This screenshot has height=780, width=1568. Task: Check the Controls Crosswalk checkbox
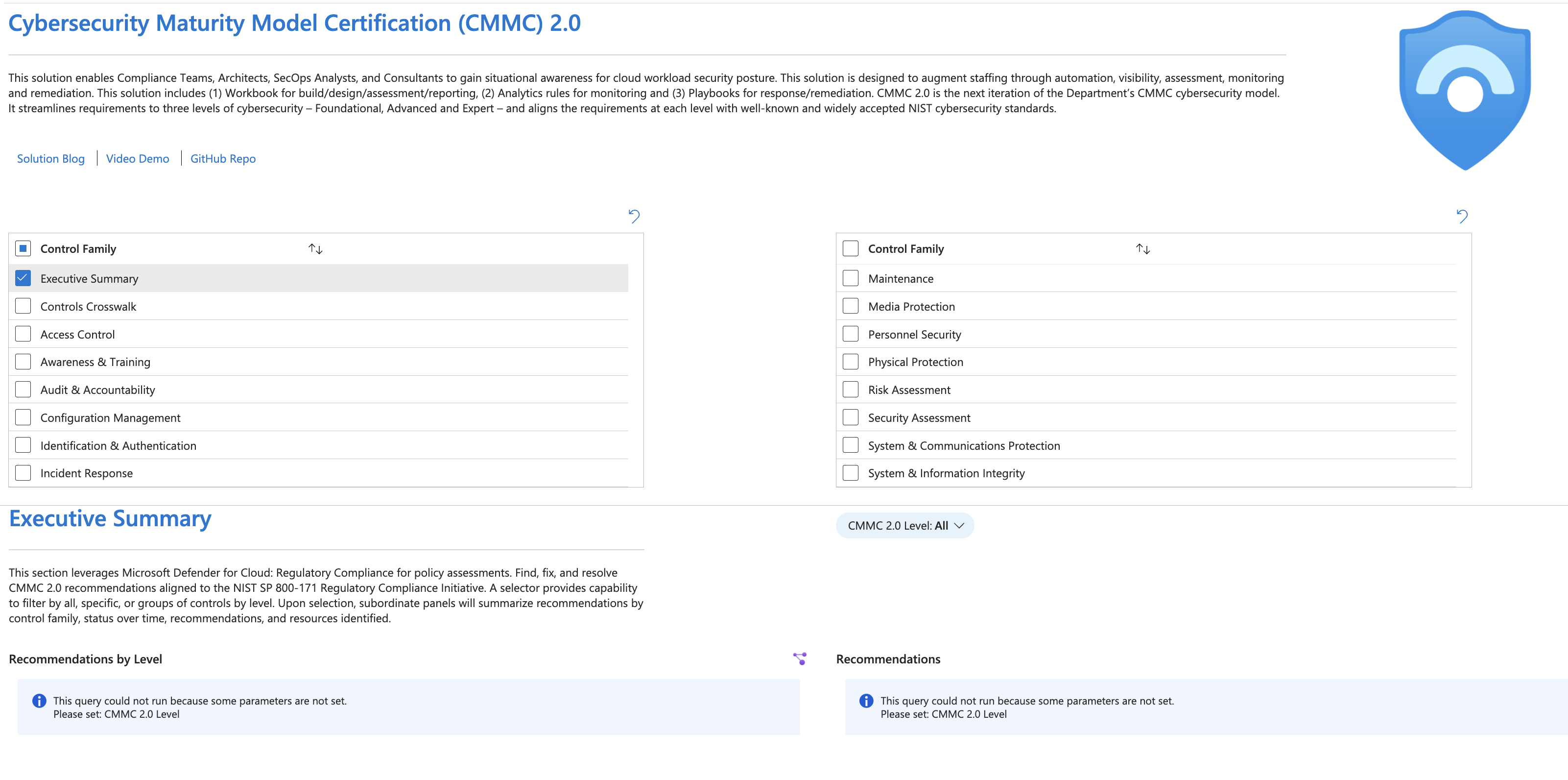pos(23,306)
